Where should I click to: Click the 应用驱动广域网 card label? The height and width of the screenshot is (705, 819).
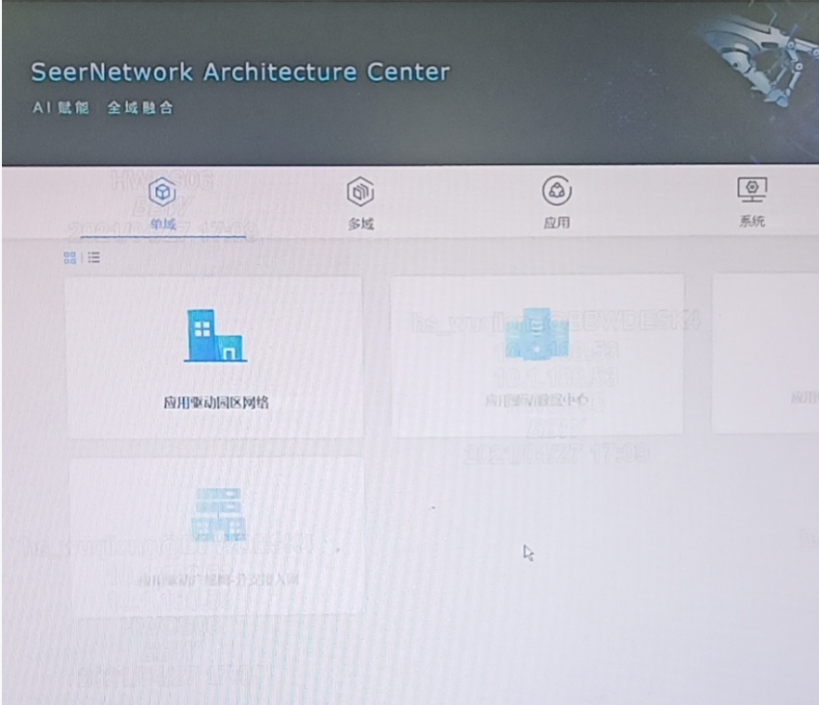coord(219,579)
